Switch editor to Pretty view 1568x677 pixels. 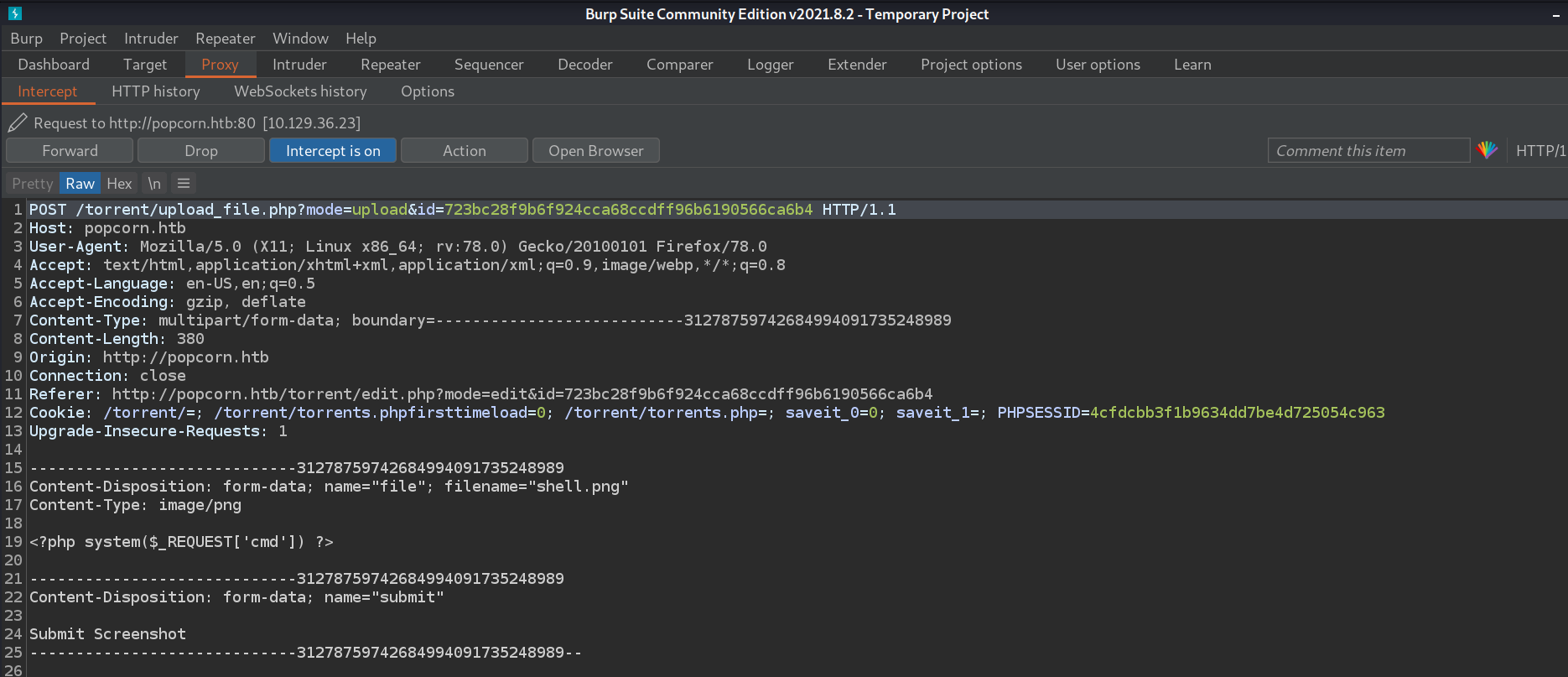[x=33, y=184]
